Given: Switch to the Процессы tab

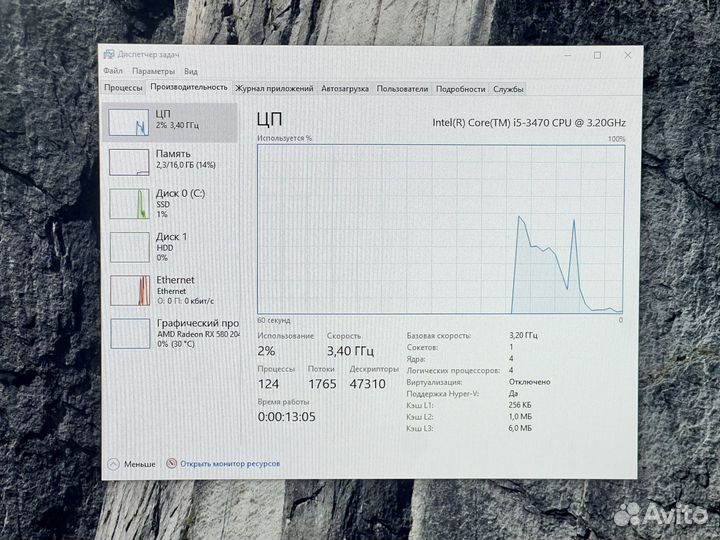Looking at the screenshot, I should (123, 88).
